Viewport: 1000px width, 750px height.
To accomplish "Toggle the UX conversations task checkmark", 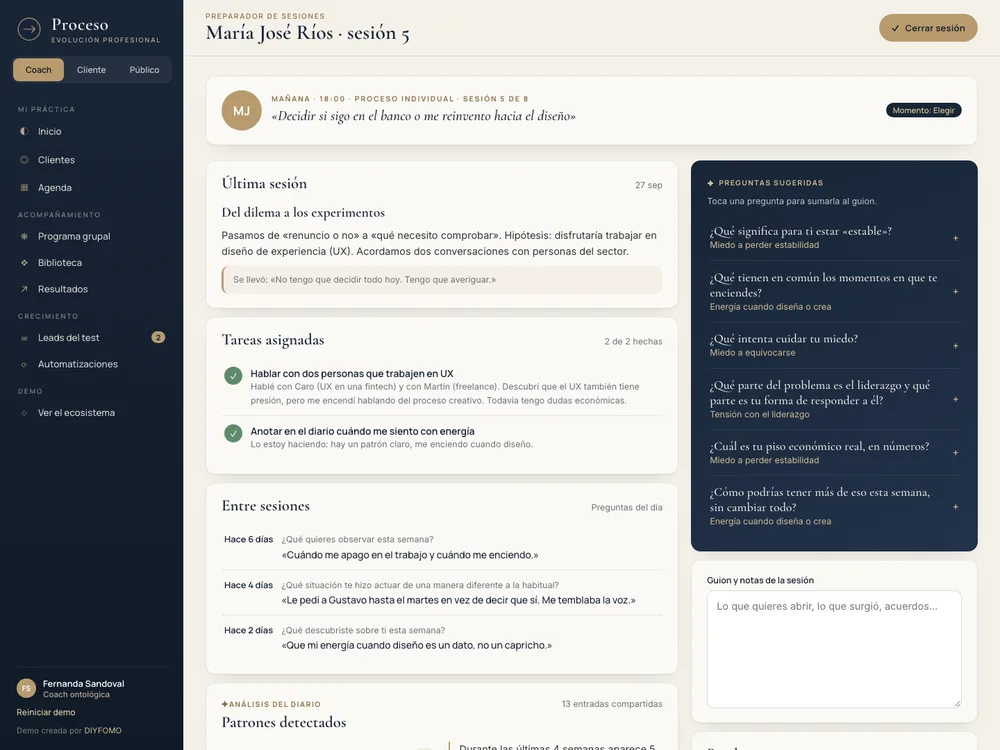I will (x=233, y=376).
